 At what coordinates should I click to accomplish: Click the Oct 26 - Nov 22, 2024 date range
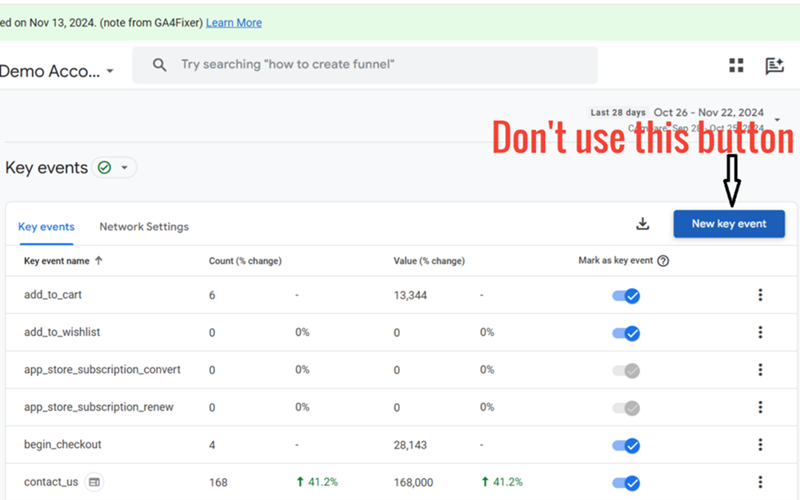click(x=709, y=112)
